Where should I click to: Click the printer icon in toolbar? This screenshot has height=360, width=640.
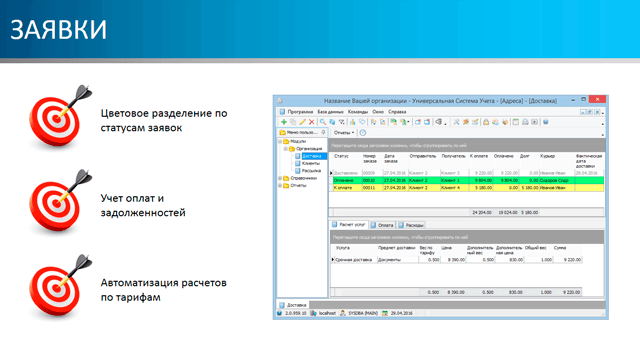tap(525, 122)
